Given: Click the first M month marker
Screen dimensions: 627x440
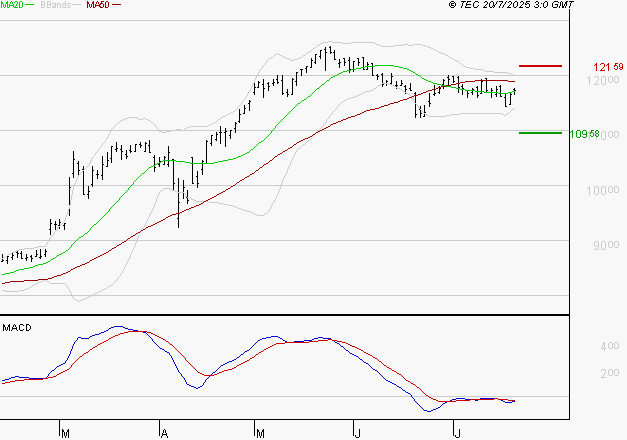Looking at the screenshot, I should [65, 433].
